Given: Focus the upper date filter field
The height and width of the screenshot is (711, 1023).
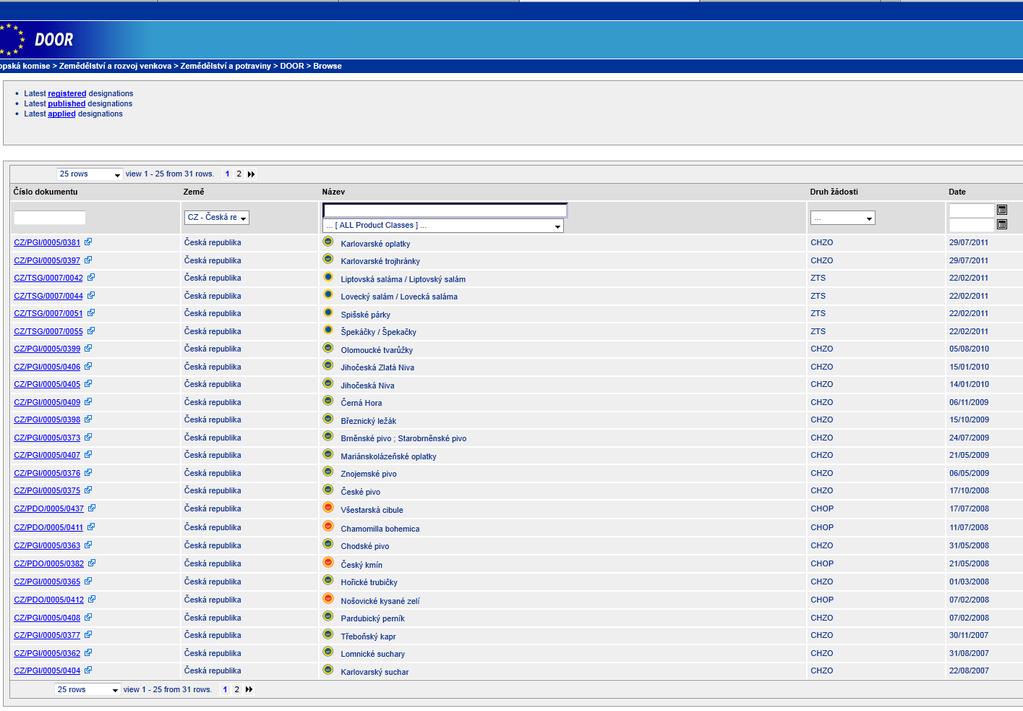Looking at the screenshot, I should click(971, 210).
